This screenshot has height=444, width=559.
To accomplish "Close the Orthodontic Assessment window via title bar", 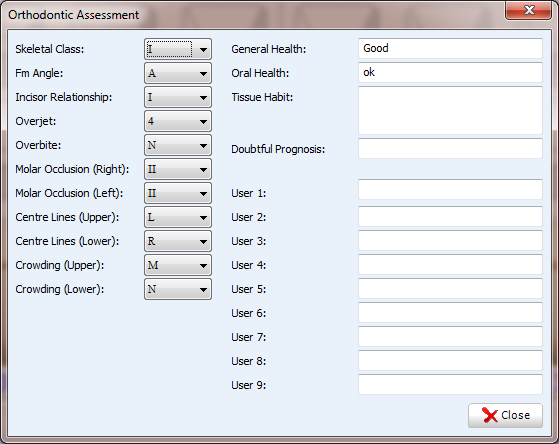I will click(x=528, y=10).
